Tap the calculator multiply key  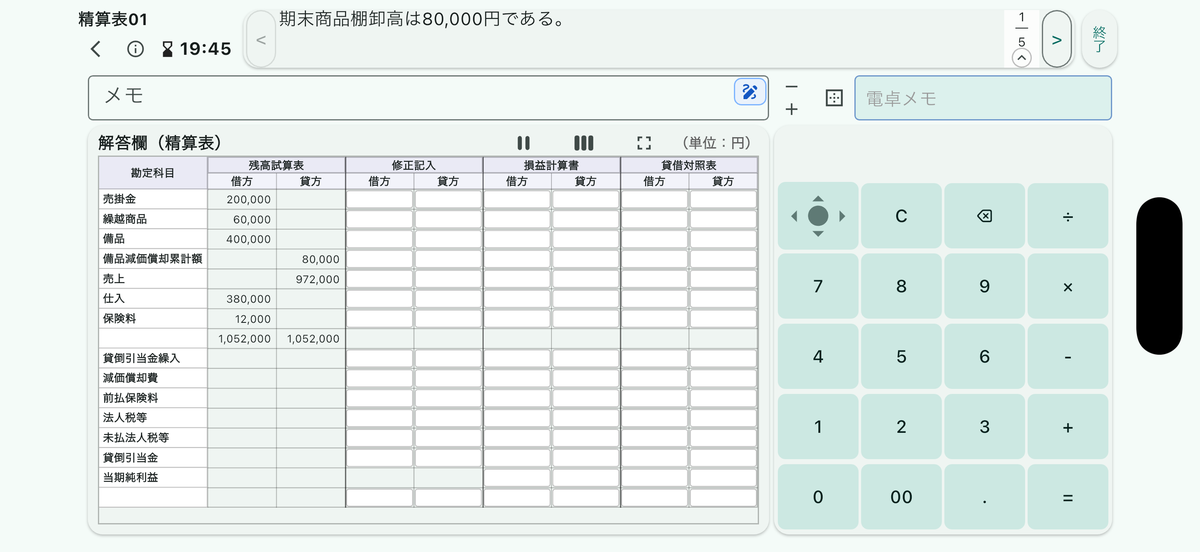click(1068, 286)
